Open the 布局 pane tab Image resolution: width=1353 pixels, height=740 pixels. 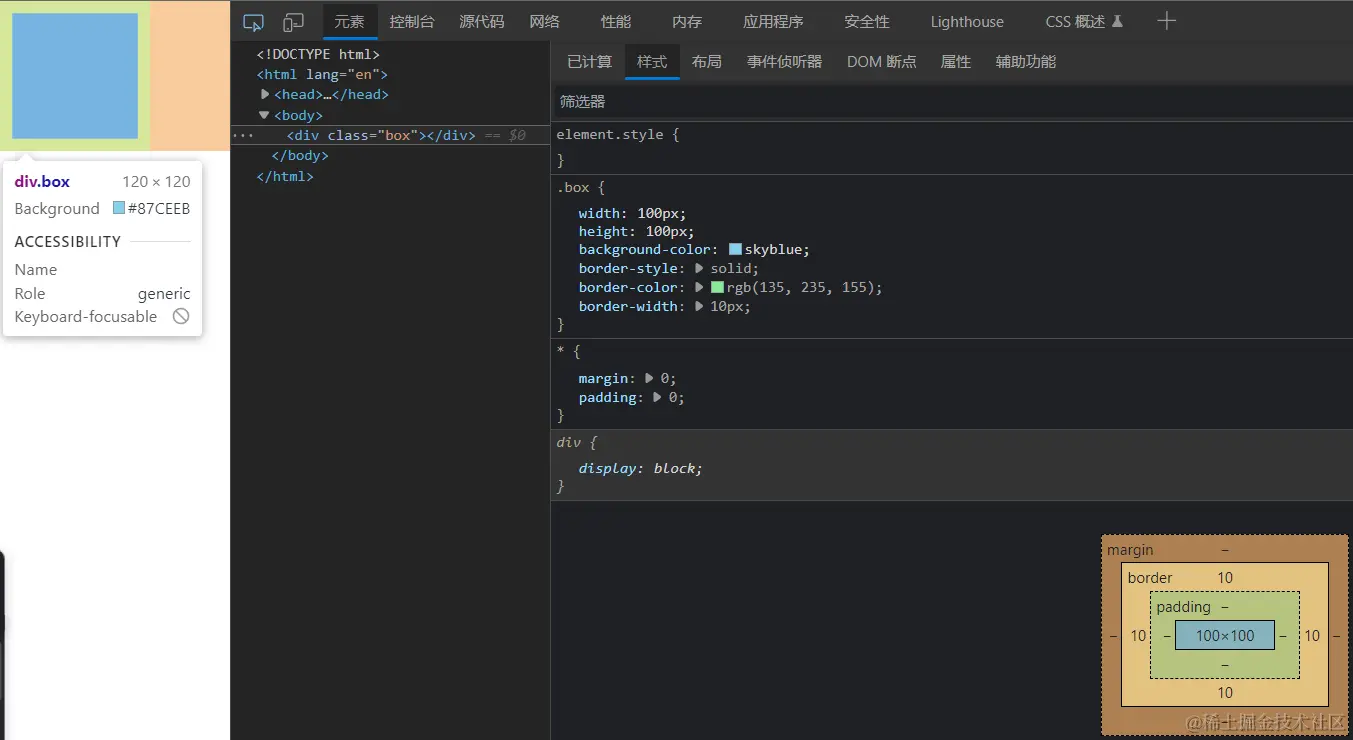pos(707,62)
